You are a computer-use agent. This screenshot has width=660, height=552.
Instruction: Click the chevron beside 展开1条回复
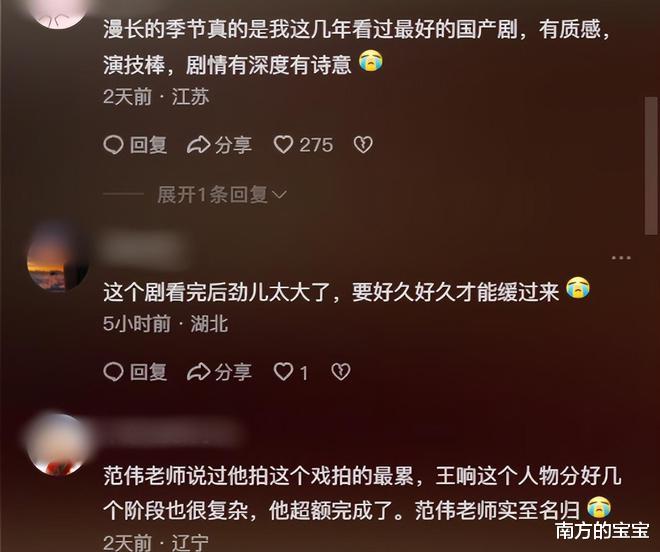click(x=279, y=195)
